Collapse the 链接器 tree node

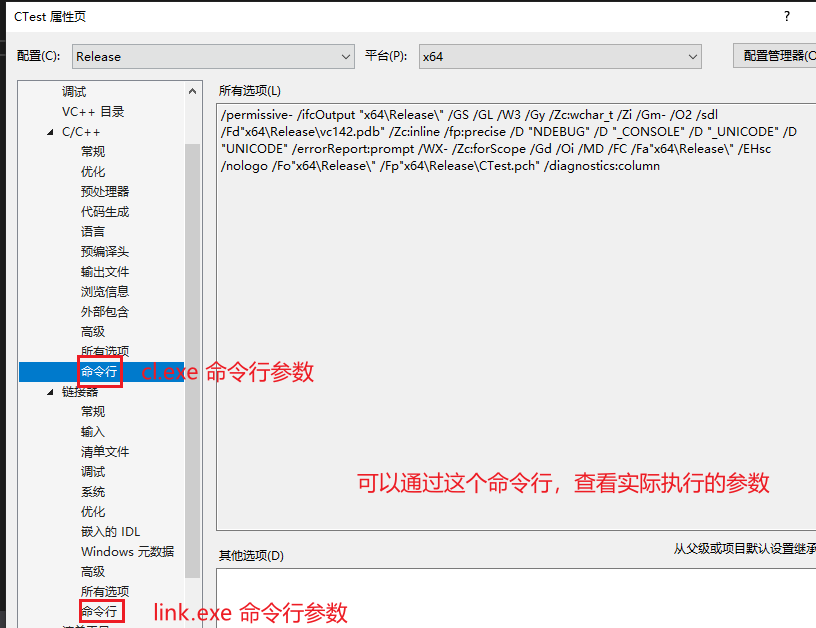coord(50,392)
